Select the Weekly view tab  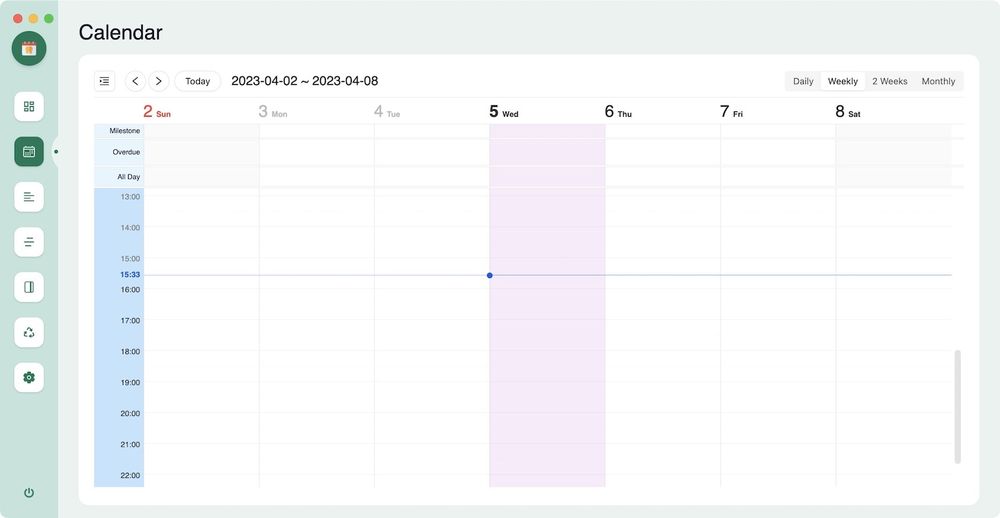point(842,81)
